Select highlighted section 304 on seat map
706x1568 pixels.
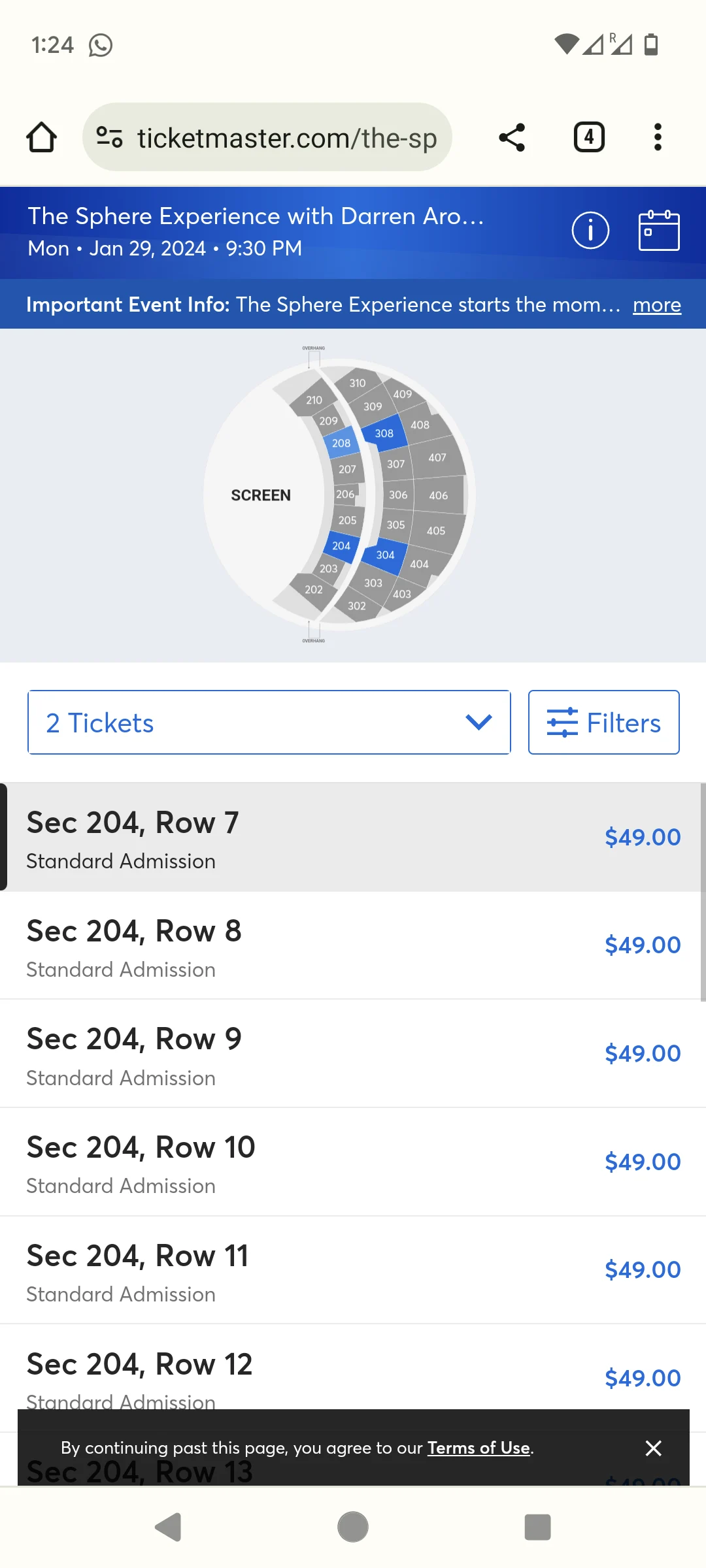pyautogui.click(x=386, y=555)
